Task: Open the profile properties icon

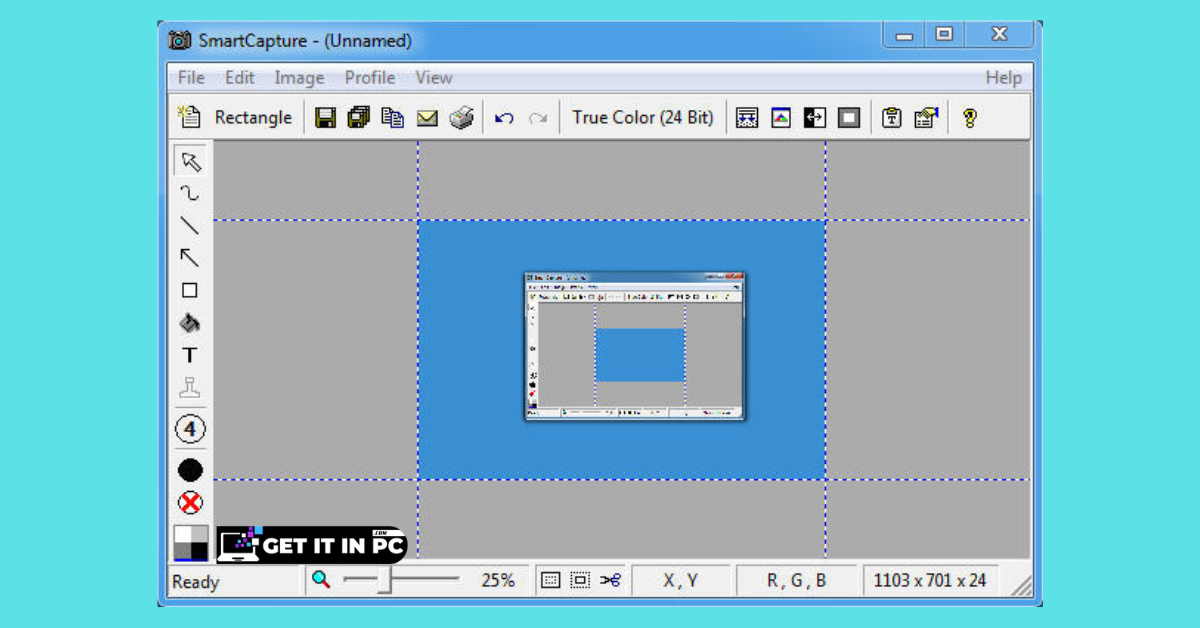Action: 926,118
